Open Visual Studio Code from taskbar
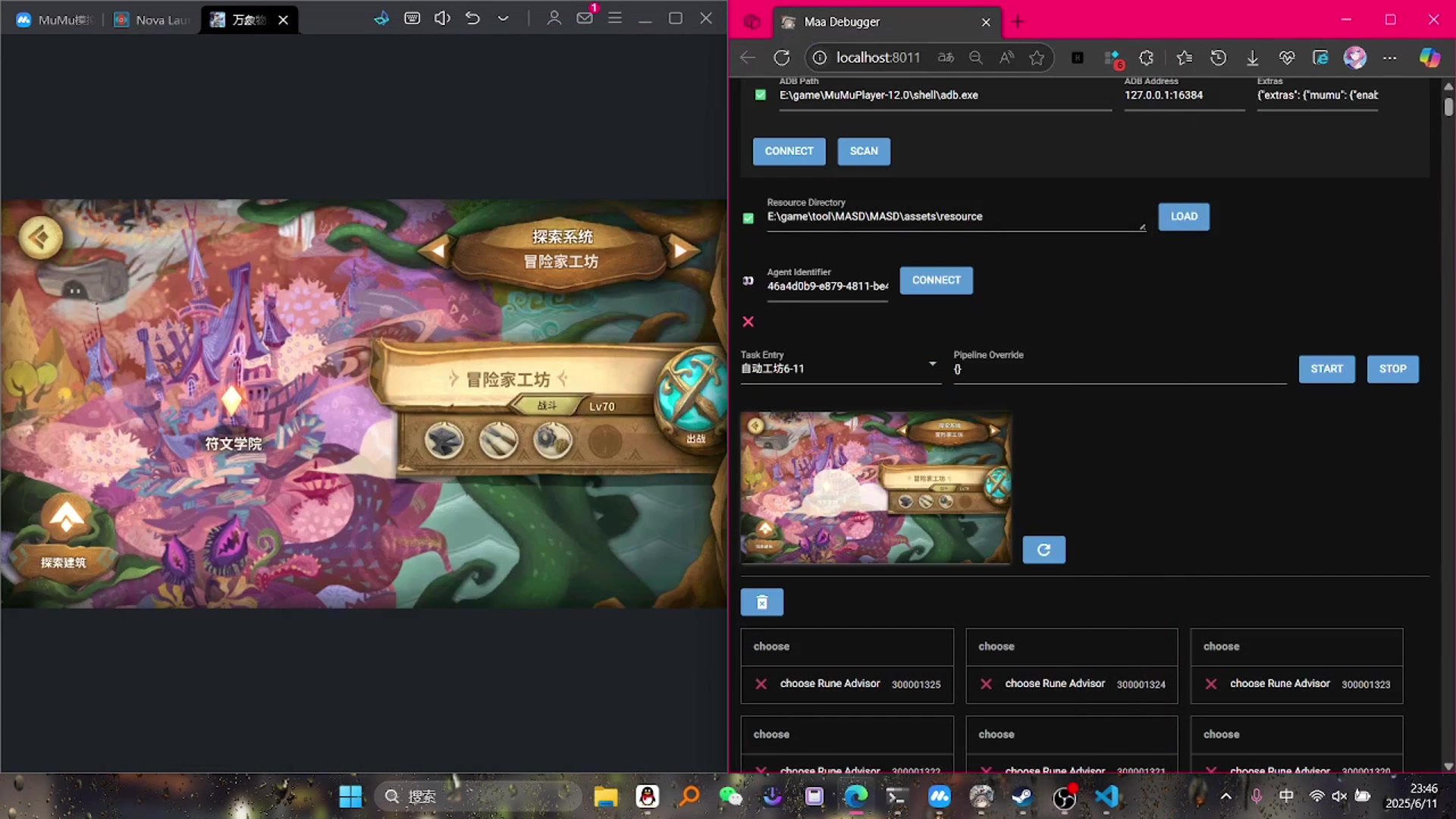1456x819 pixels. [x=1106, y=796]
